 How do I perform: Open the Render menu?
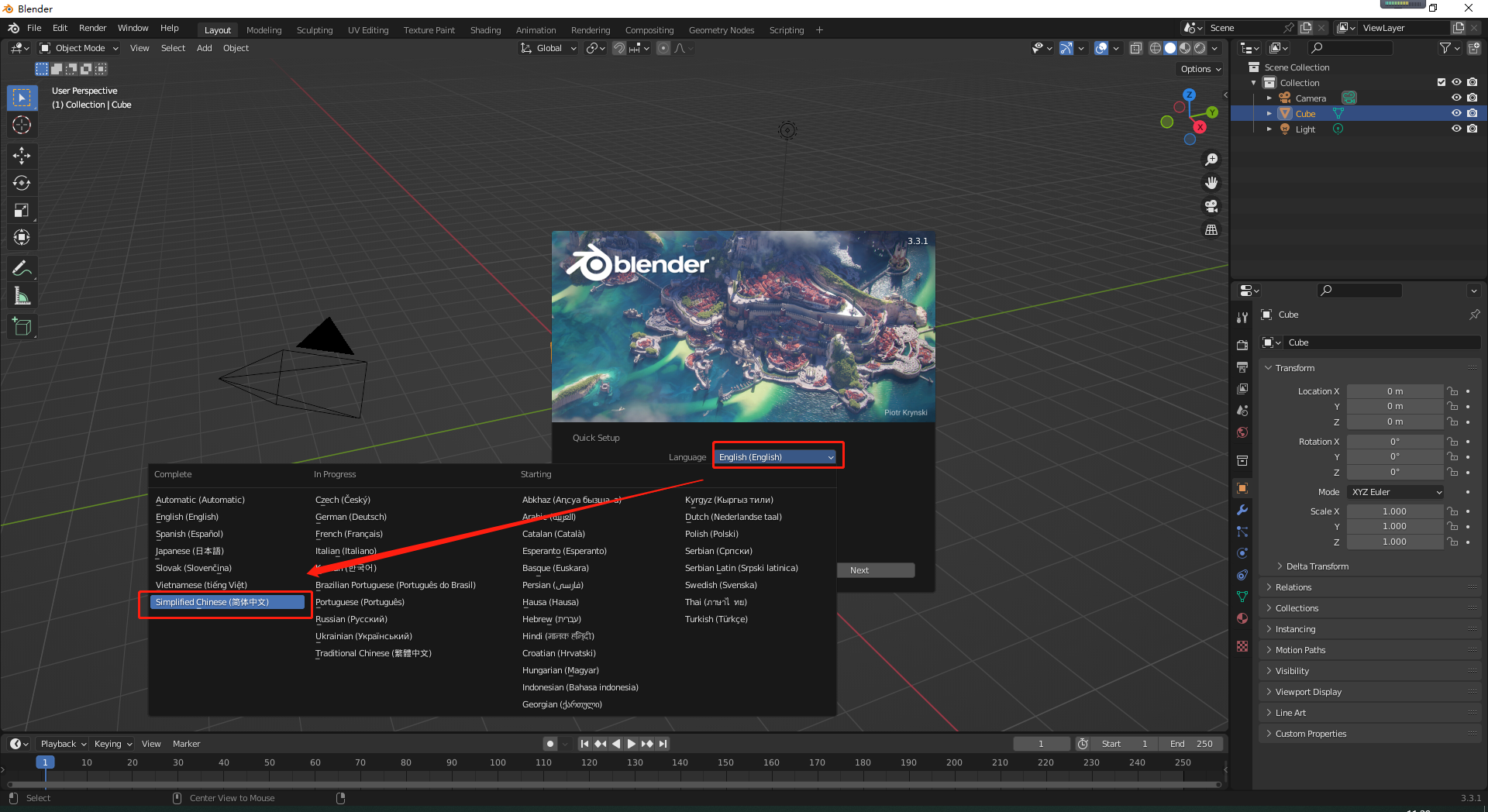click(92, 28)
